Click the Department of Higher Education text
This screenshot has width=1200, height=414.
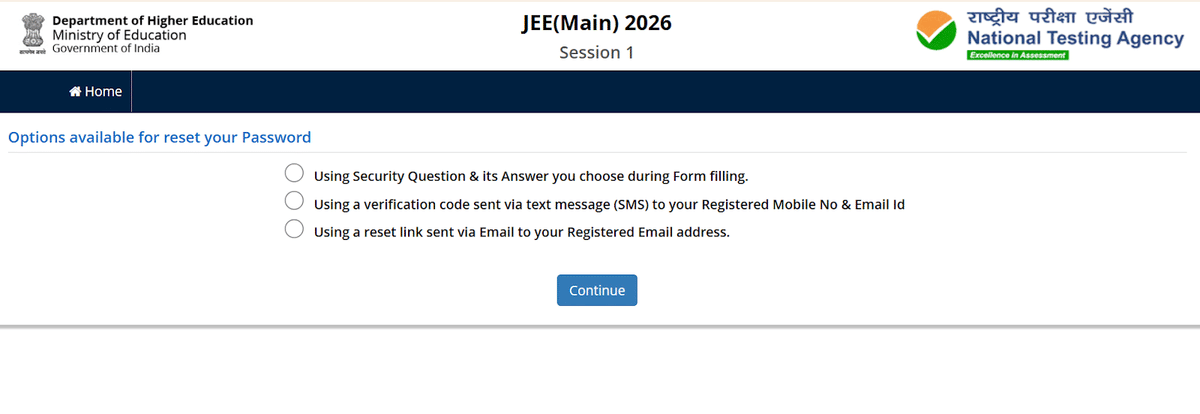pyautogui.click(x=152, y=20)
